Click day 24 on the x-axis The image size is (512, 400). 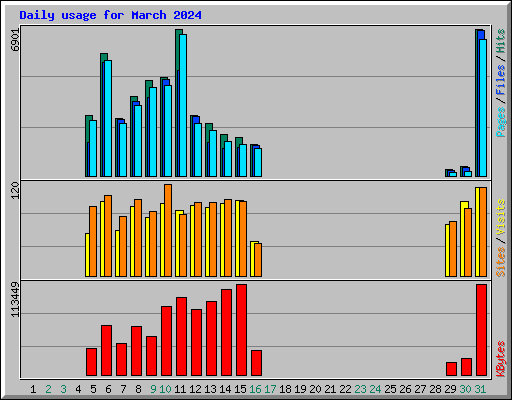(375, 389)
